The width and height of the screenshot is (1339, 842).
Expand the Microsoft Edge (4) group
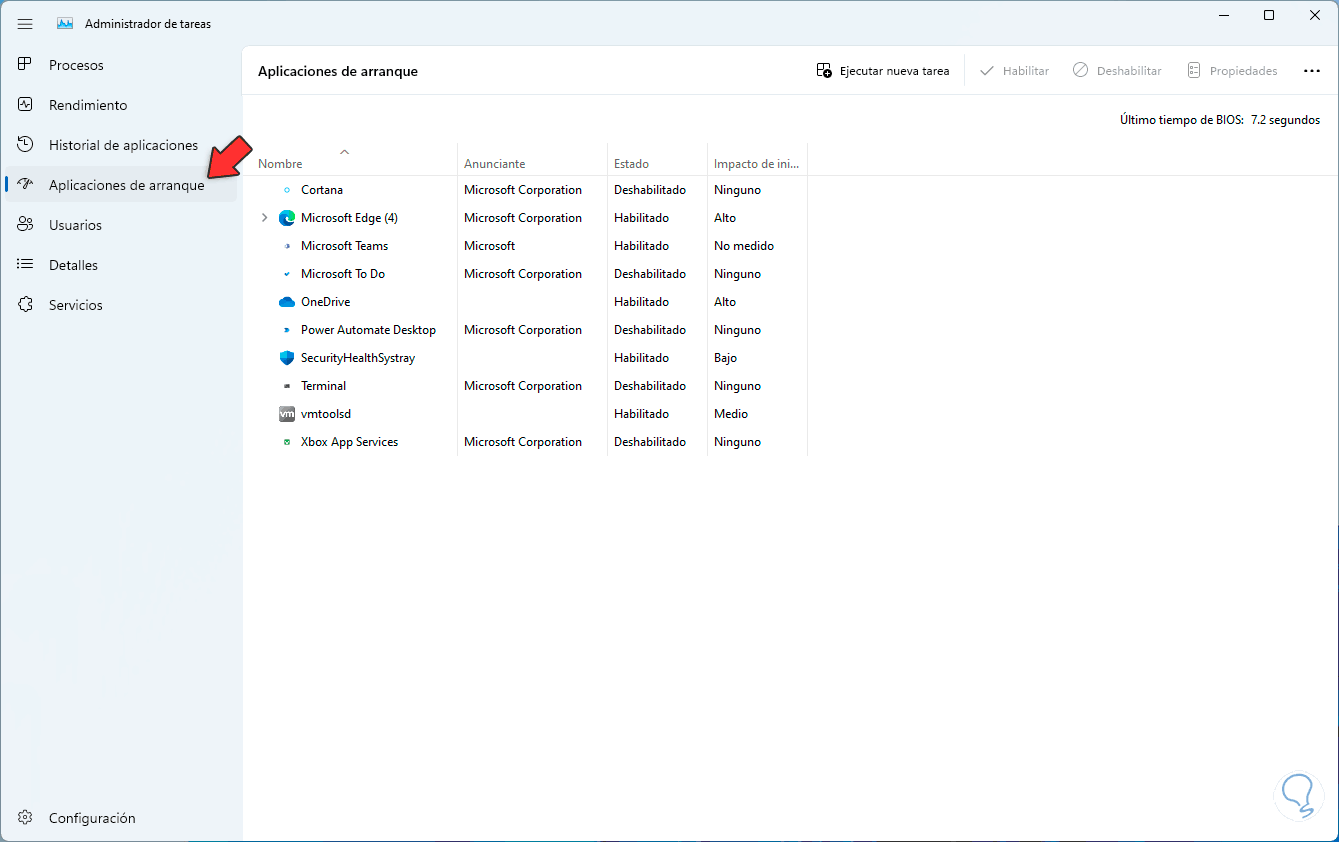[x=264, y=218]
